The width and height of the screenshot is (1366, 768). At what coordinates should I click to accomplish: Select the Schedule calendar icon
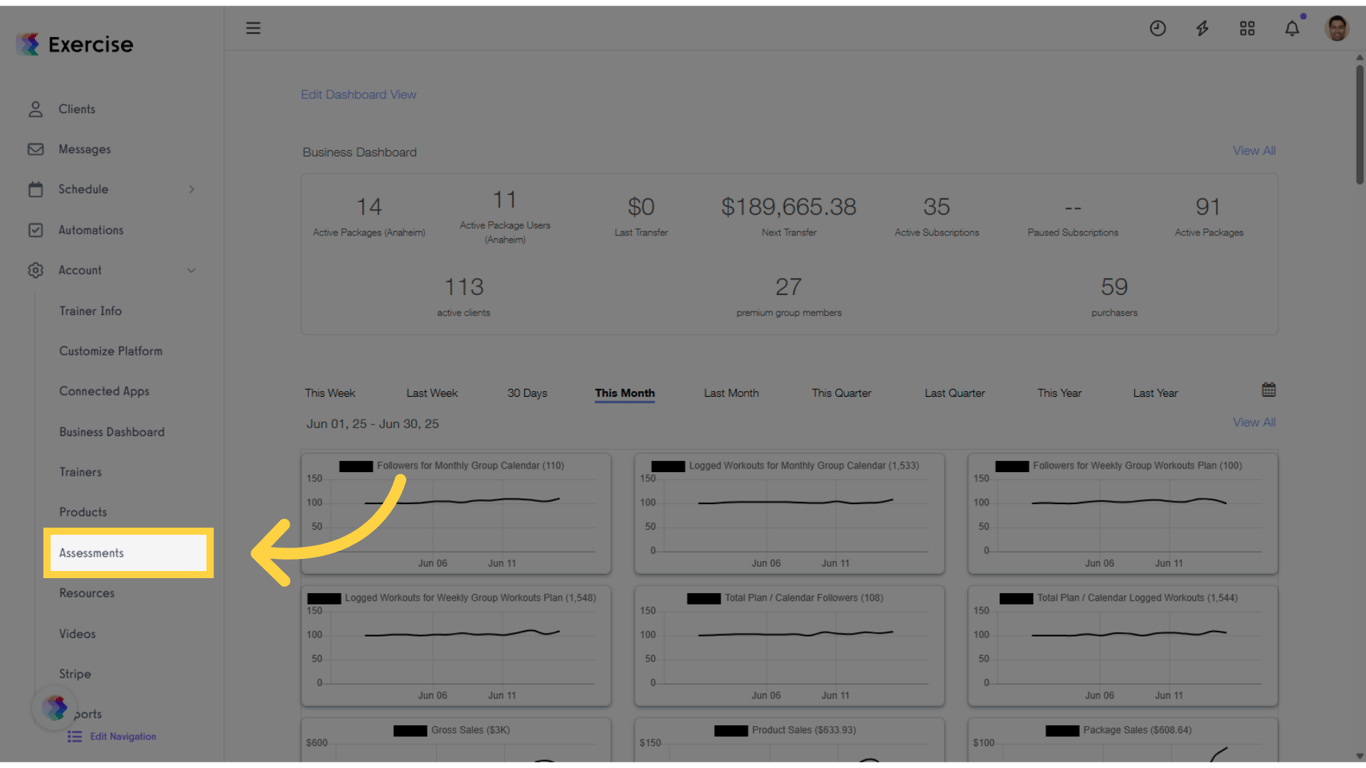(x=35, y=189)
